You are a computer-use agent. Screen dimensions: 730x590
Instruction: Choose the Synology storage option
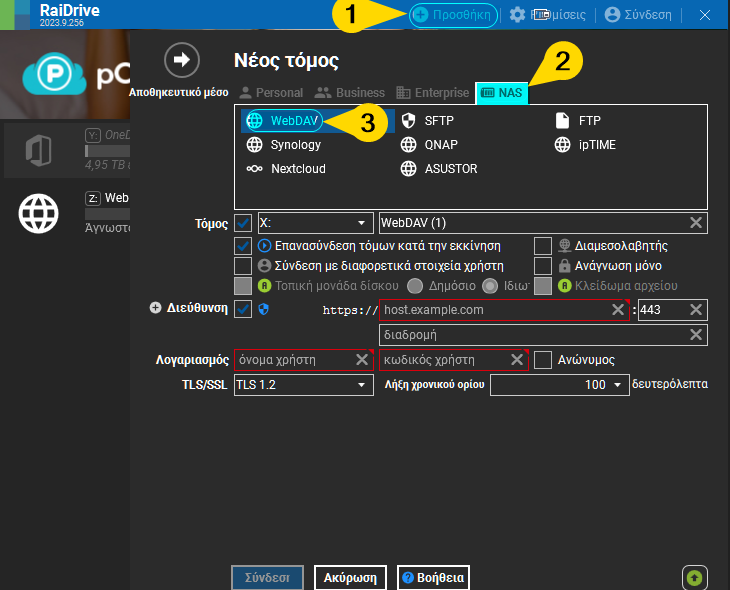pos(284,145)
